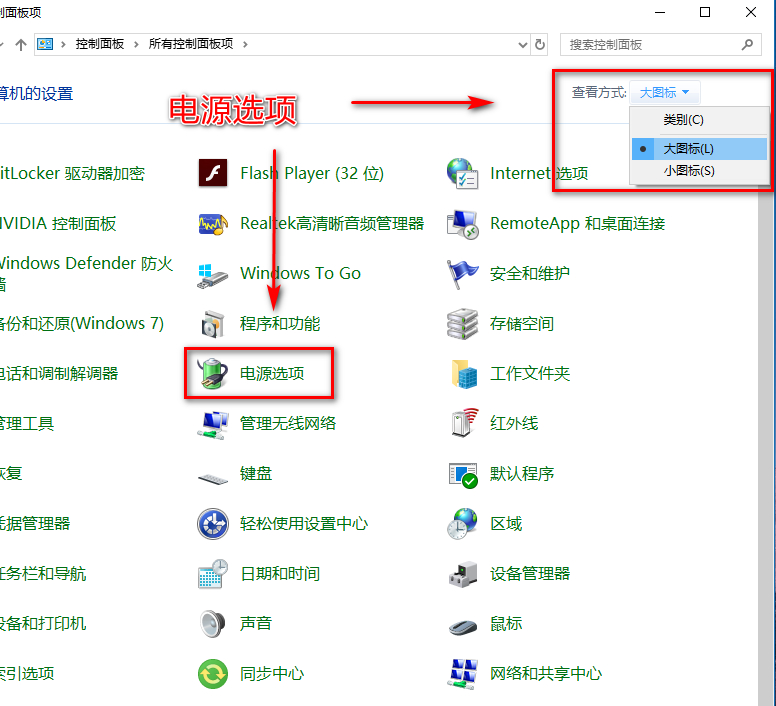776x706 pixels.
Task: Open the Realtek高清晰音频管理器 icon
Action: [213, 224]
